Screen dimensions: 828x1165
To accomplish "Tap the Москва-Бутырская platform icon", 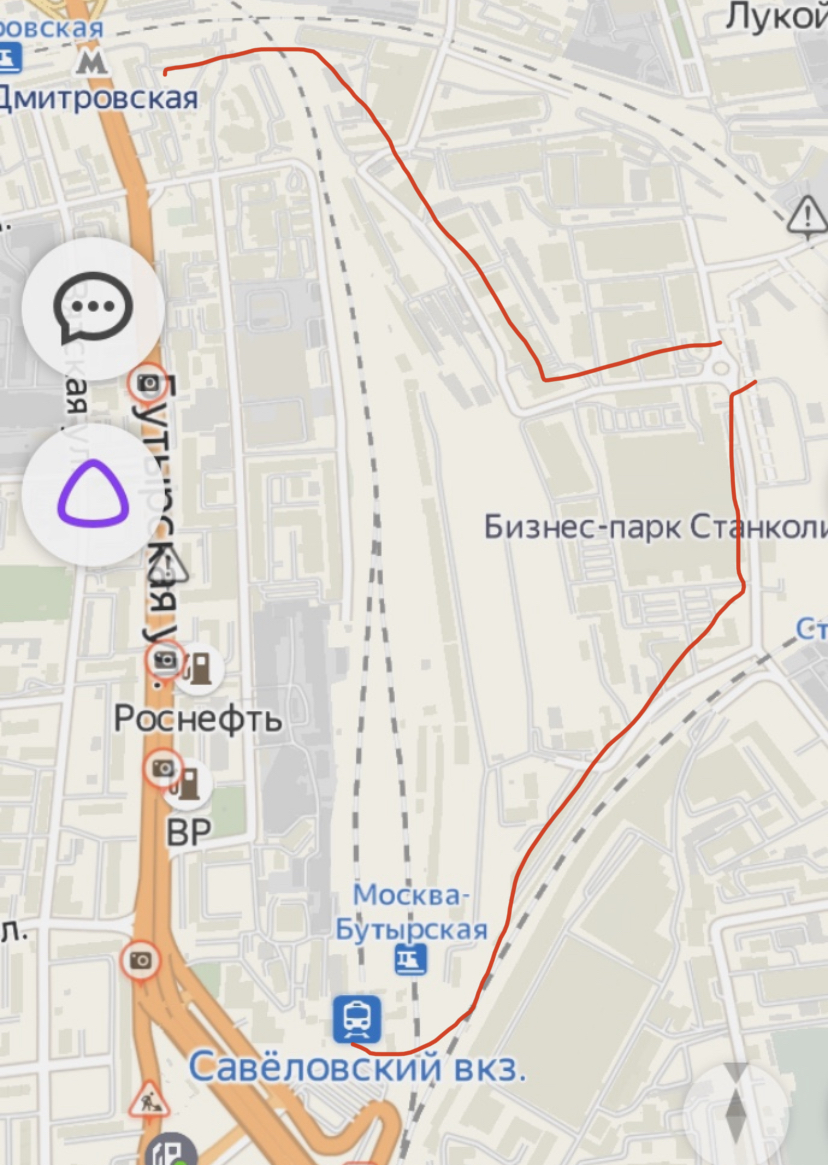I will pos(410,959).
